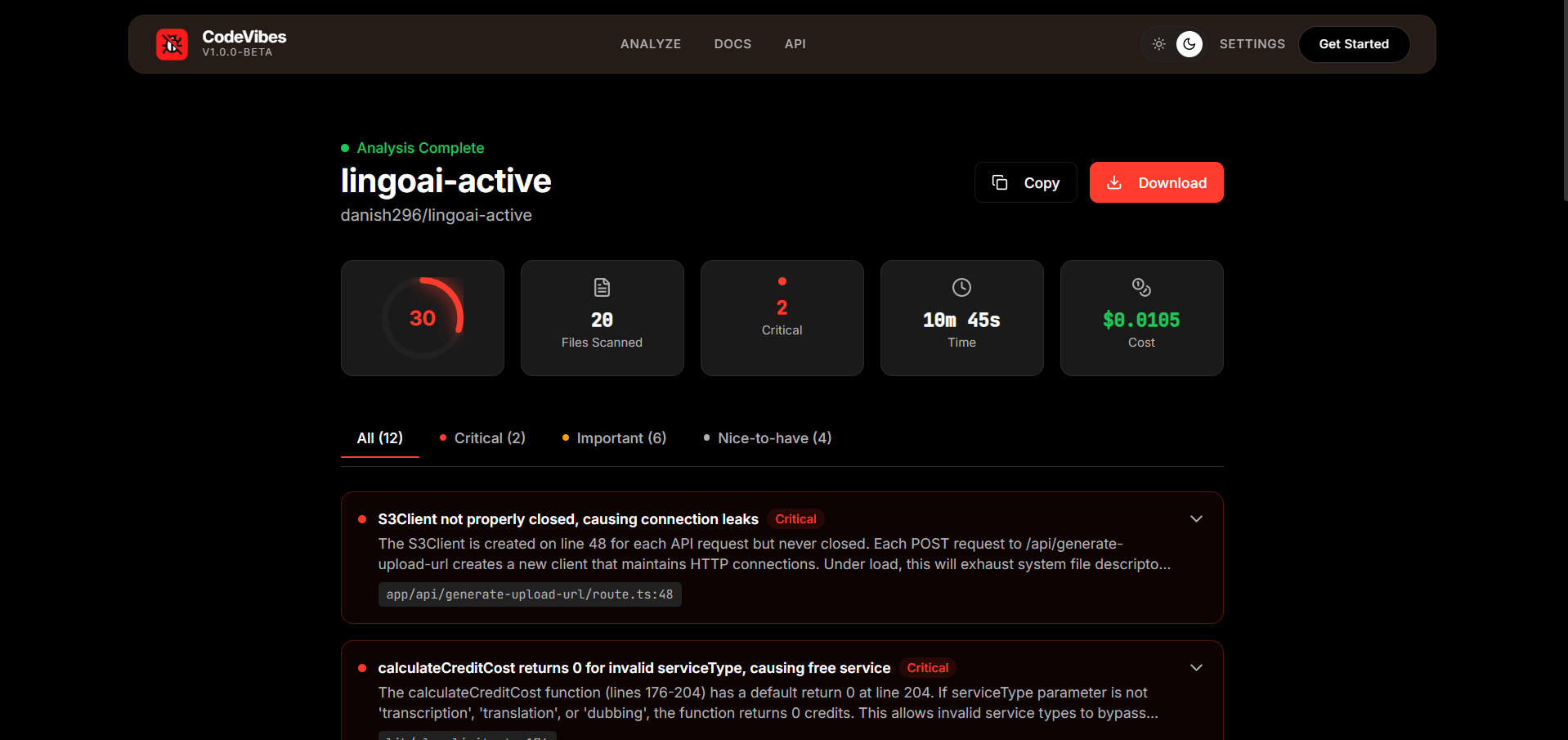The height and width of the screenshot is (740, 1568).
Task: Select the Files Scanned document icon
Action: [x=601, y=287]
